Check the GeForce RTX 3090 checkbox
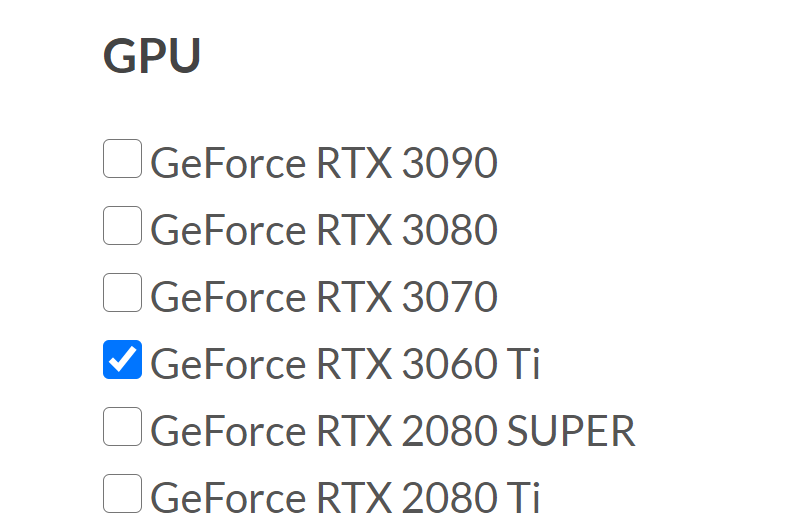Viewport: 800px width, 530px height. pos(122,160)
